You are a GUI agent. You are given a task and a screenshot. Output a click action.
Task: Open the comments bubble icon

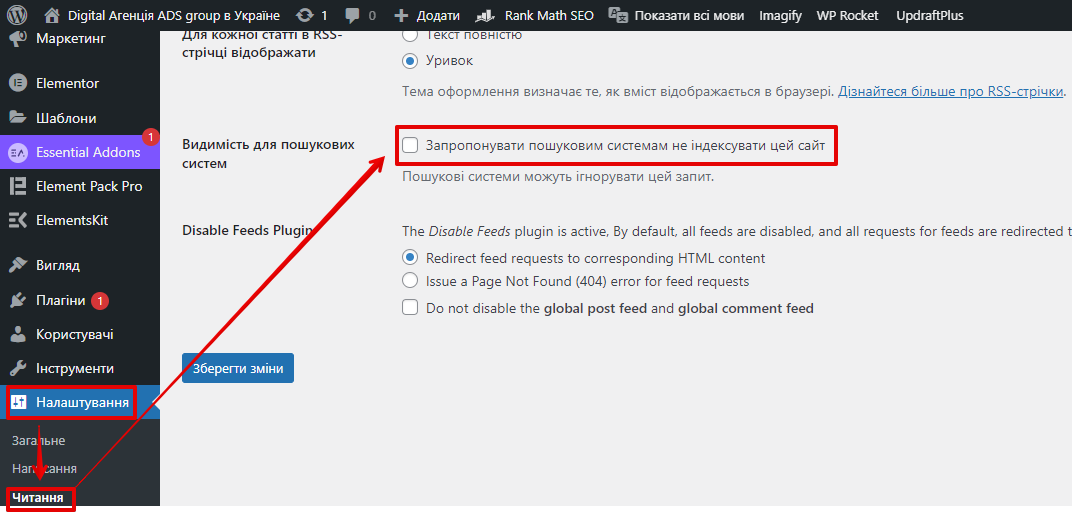pos(353,16)
